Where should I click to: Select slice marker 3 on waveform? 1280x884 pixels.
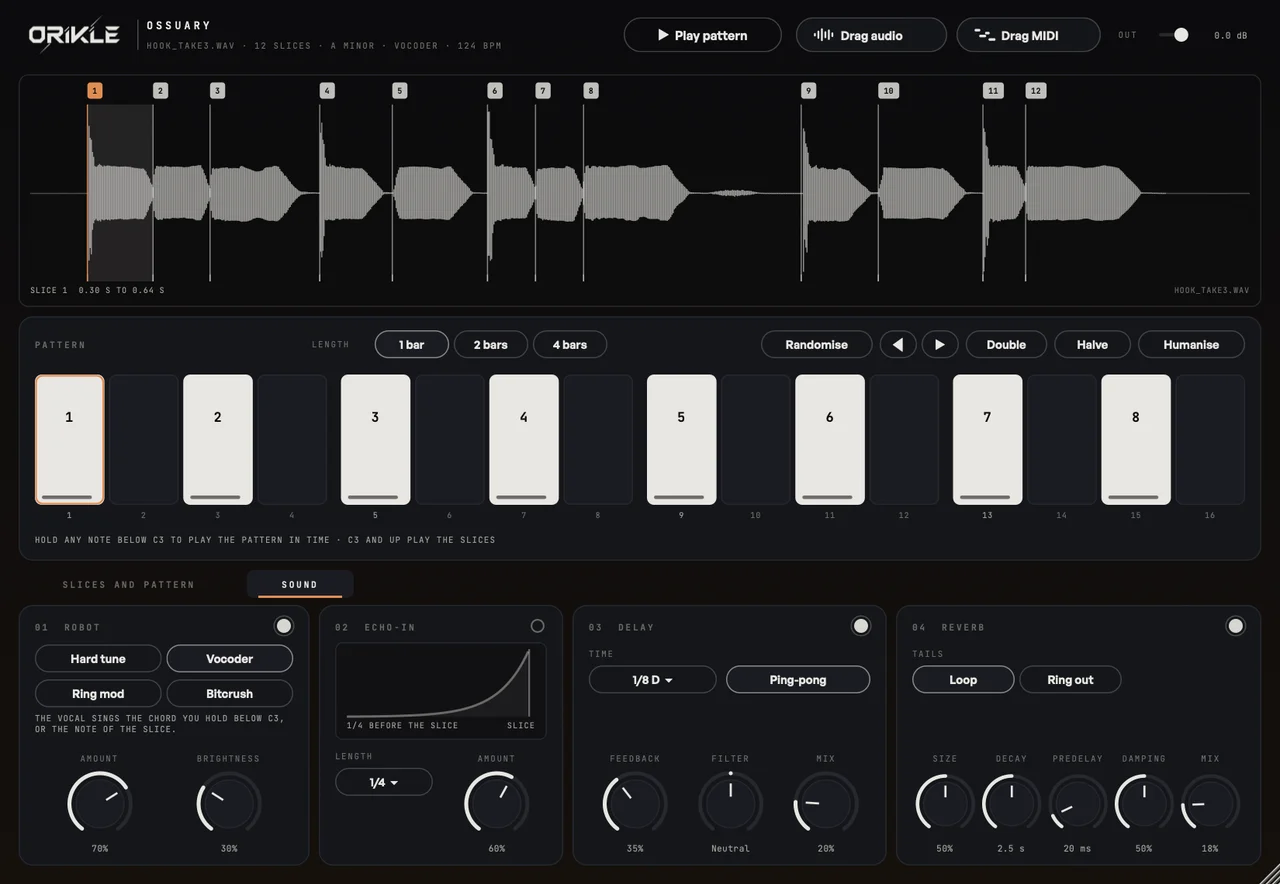(x=217, y=91)
